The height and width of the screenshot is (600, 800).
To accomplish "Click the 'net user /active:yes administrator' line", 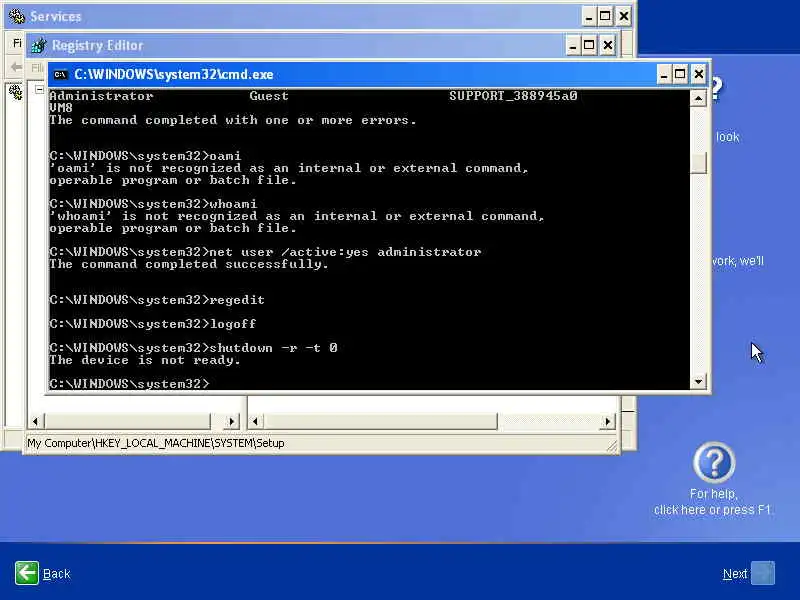I will pos(265,252).
